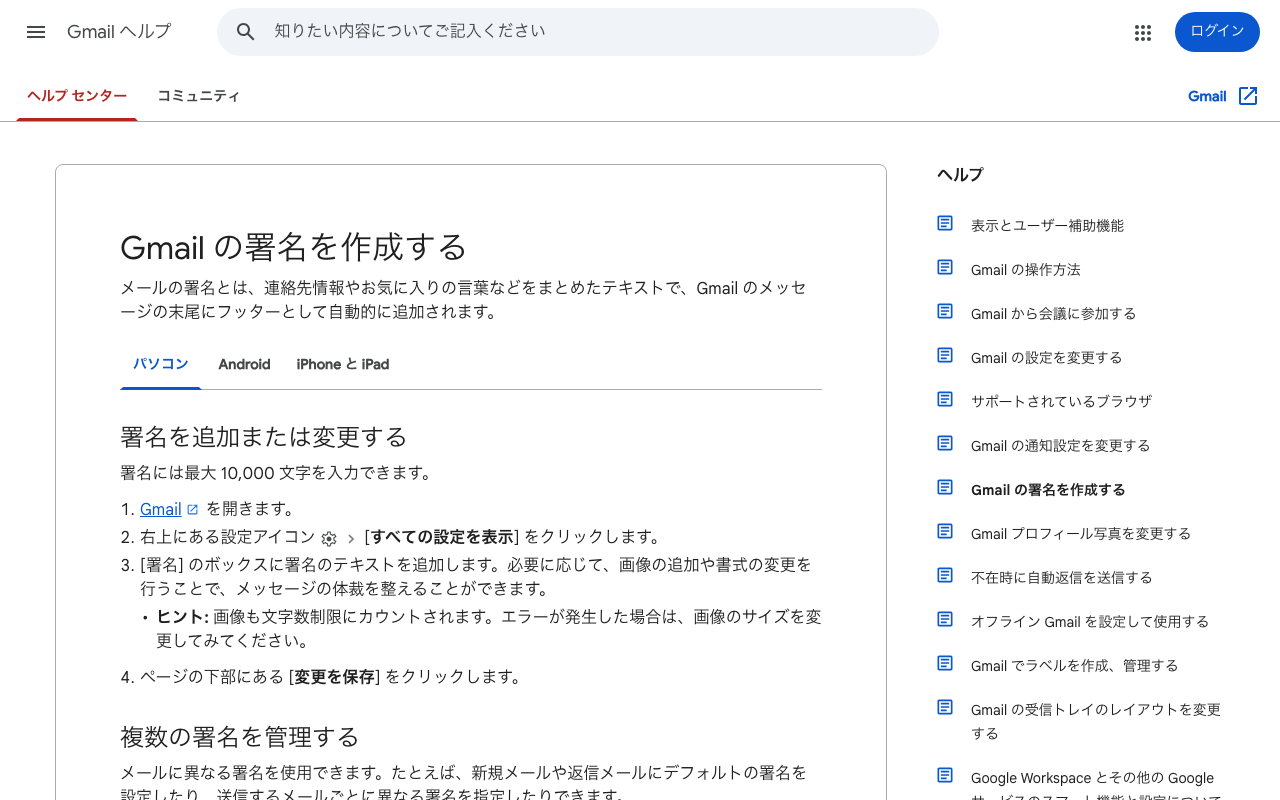The height and width of the screenshot is (800, 1280).
Task: Click the article icon beside Gmail の署名を作成する
Action: coord(945,487)
